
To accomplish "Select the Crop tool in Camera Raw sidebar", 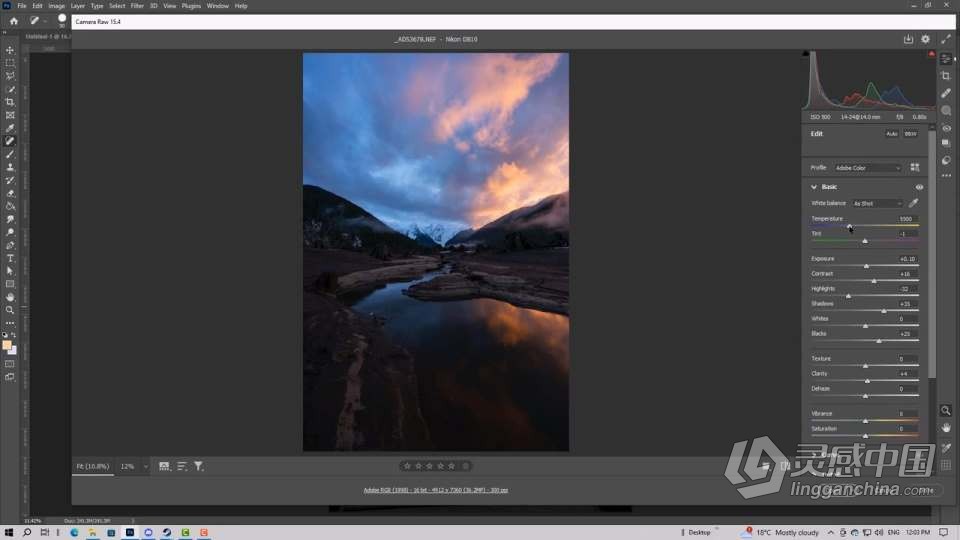I will tap(946, 76).
